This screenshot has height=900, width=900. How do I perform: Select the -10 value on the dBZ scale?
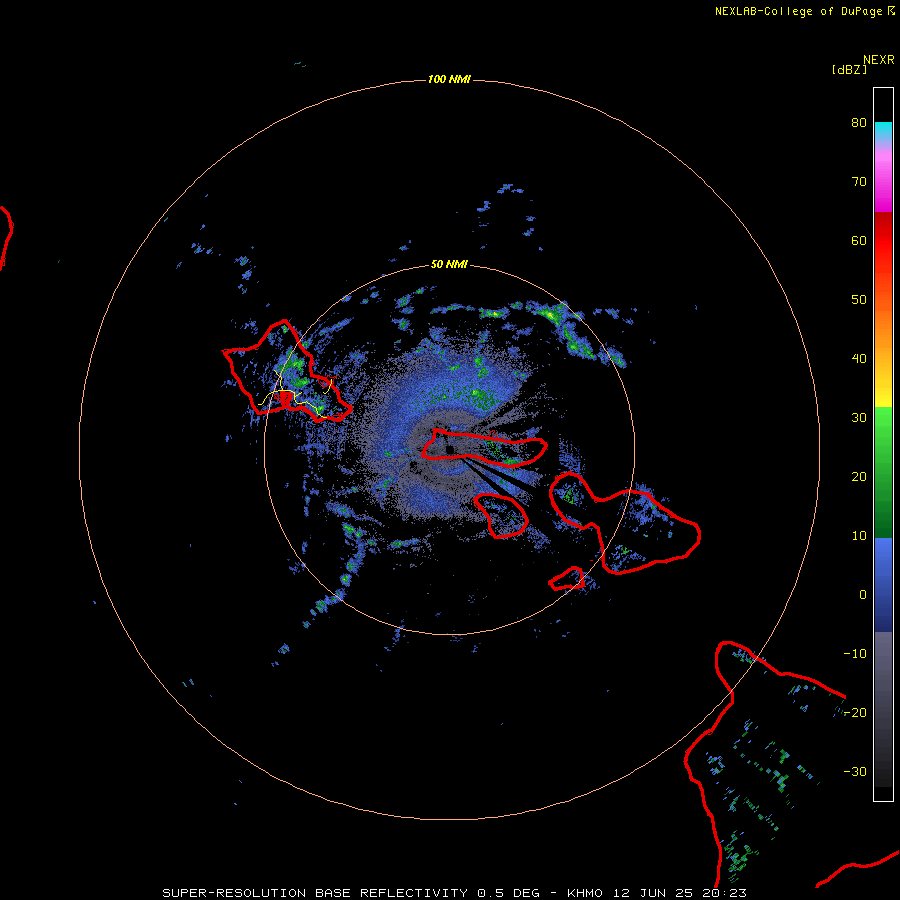[x=855, y=654]
